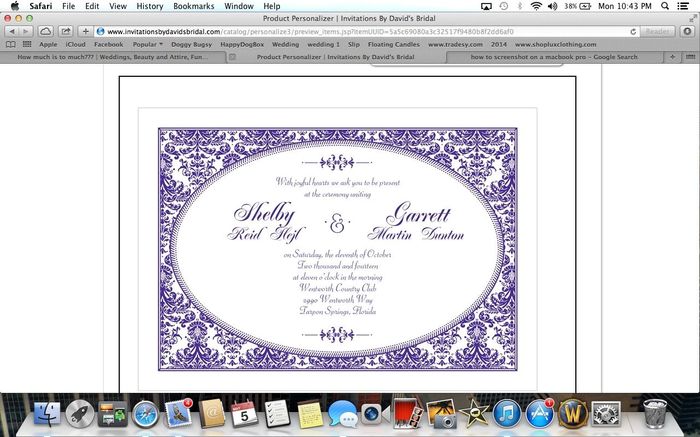Open the 2014 bookmark

tap(499, 44)
